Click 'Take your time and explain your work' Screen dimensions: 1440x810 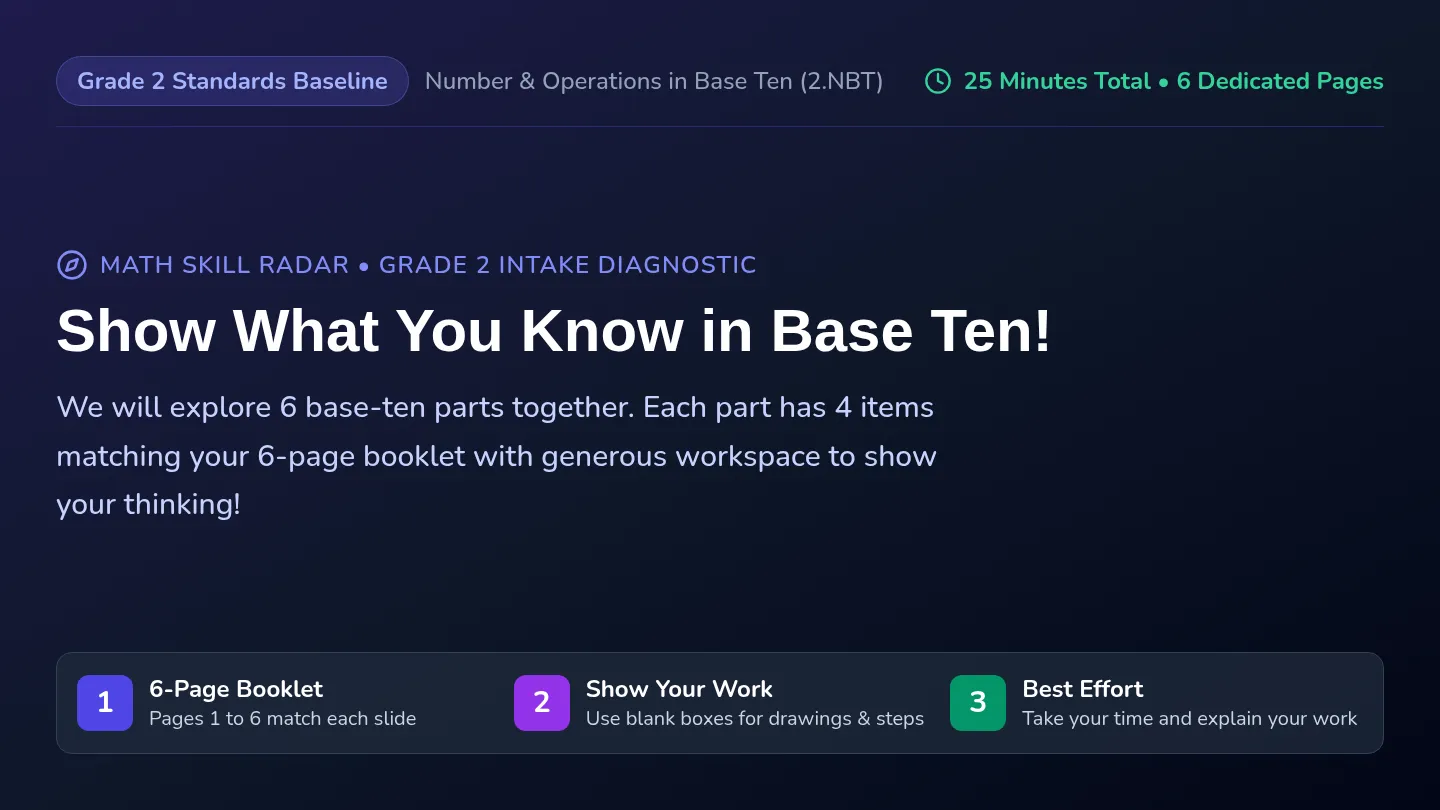point(1190,718)
